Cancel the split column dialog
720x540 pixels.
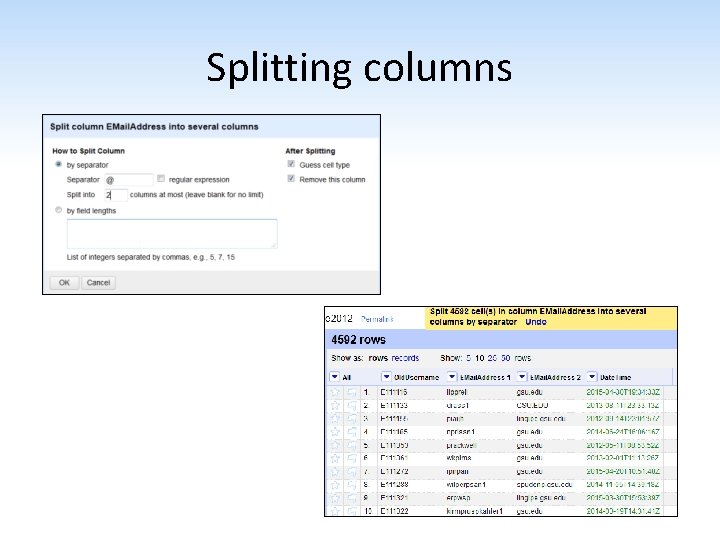(x=98, y=282)
